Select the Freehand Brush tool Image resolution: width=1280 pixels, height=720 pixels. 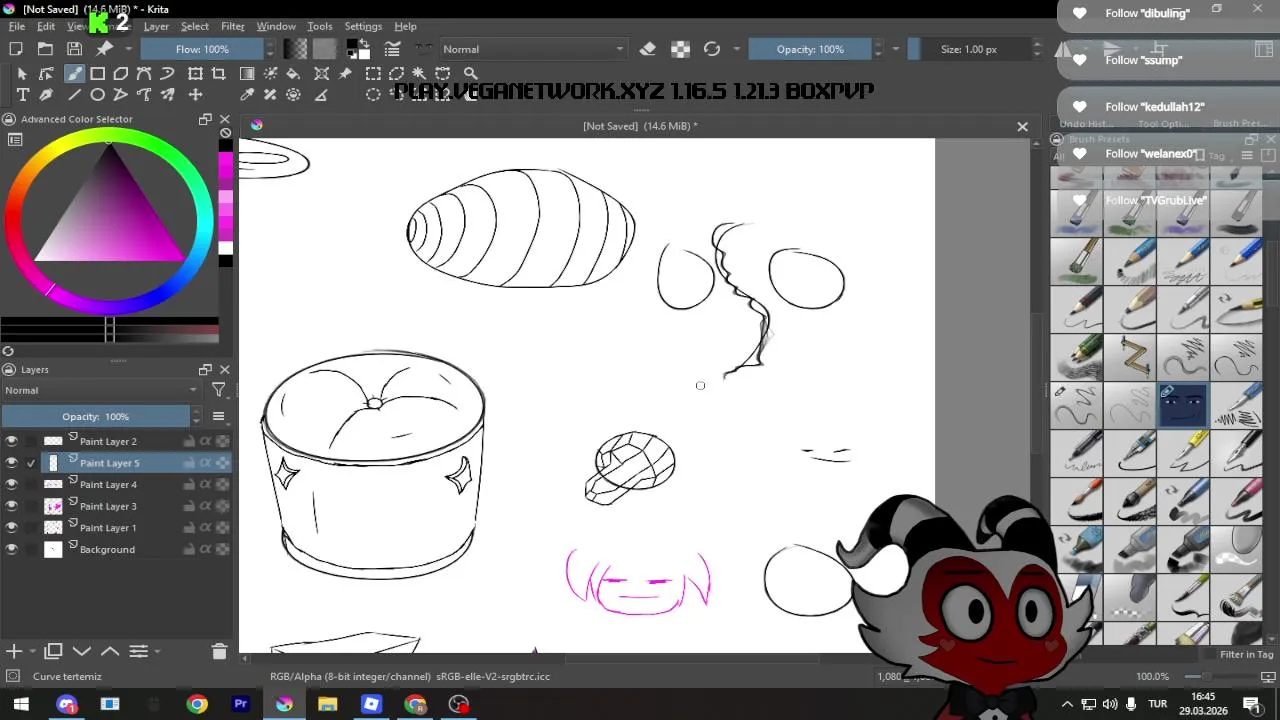click(x=74, y=74)
